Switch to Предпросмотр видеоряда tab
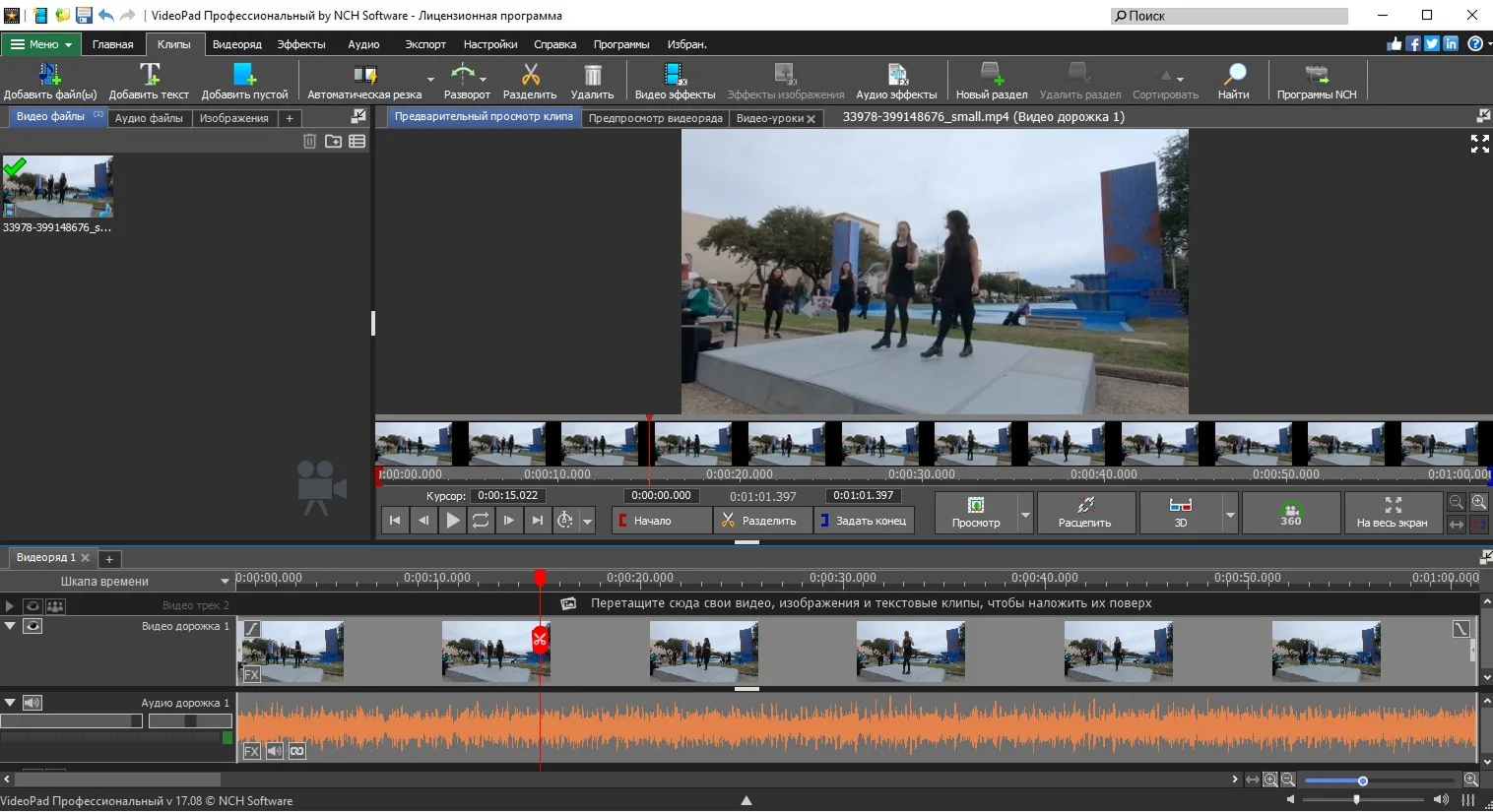 pos(655,118)
